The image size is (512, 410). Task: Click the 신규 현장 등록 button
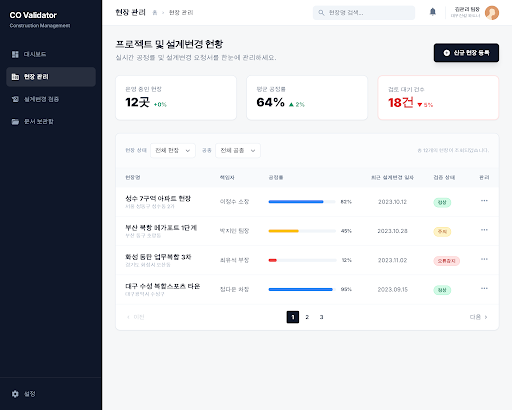466,53
